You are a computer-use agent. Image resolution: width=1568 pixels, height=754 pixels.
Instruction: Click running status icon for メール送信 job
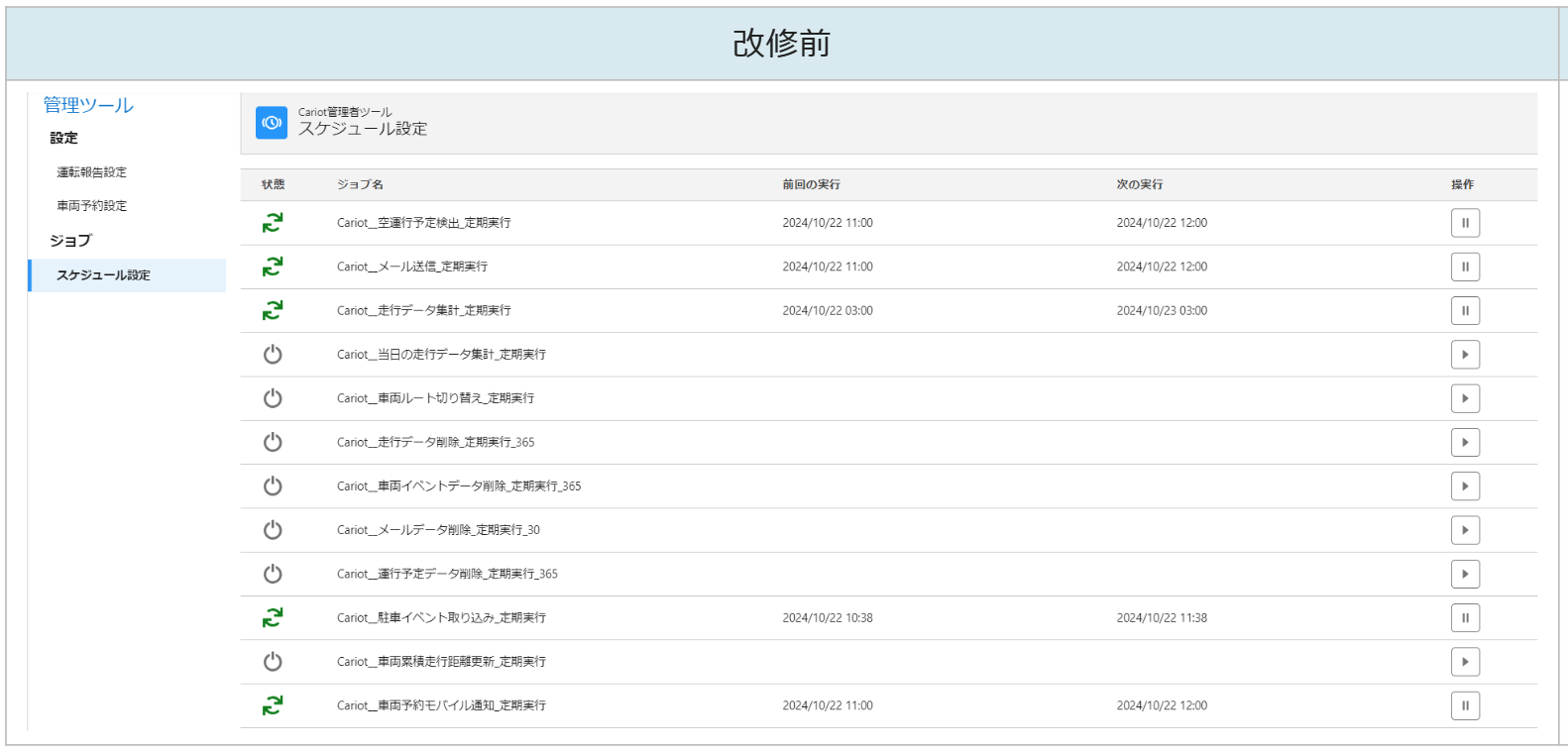pyautogui.click(x=273, y=267)
